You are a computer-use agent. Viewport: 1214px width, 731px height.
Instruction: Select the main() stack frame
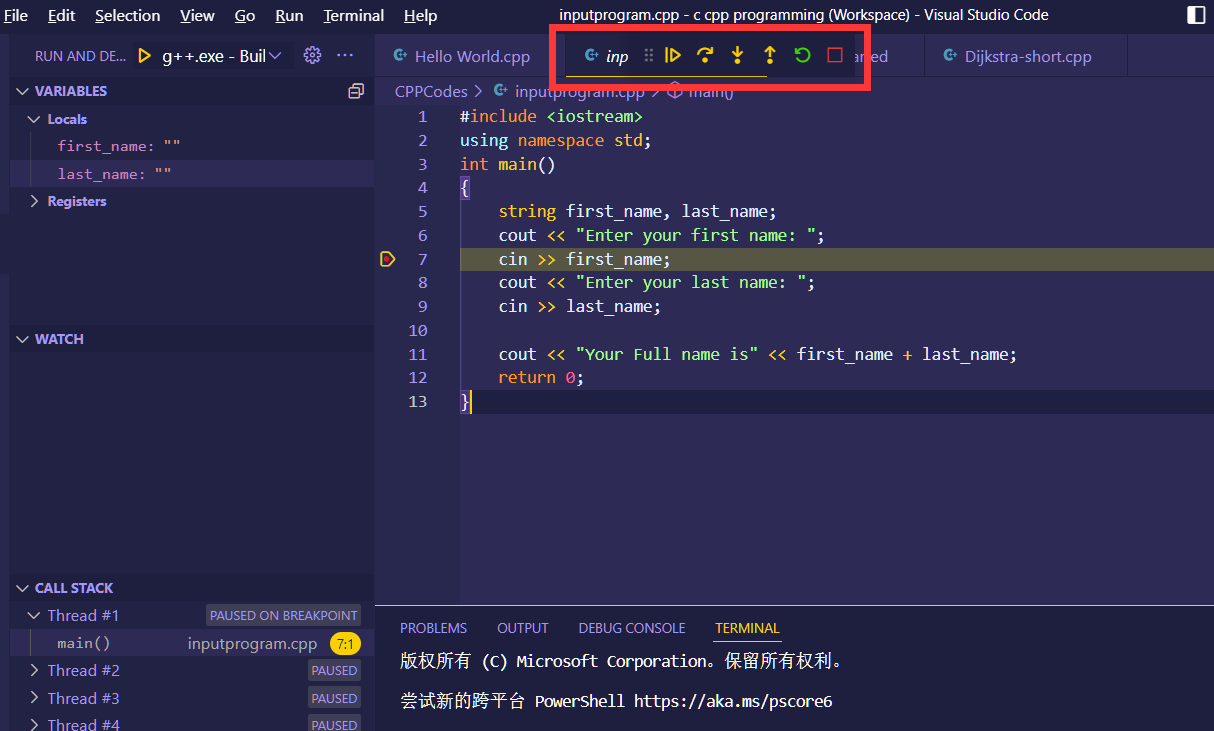point(192,644)
